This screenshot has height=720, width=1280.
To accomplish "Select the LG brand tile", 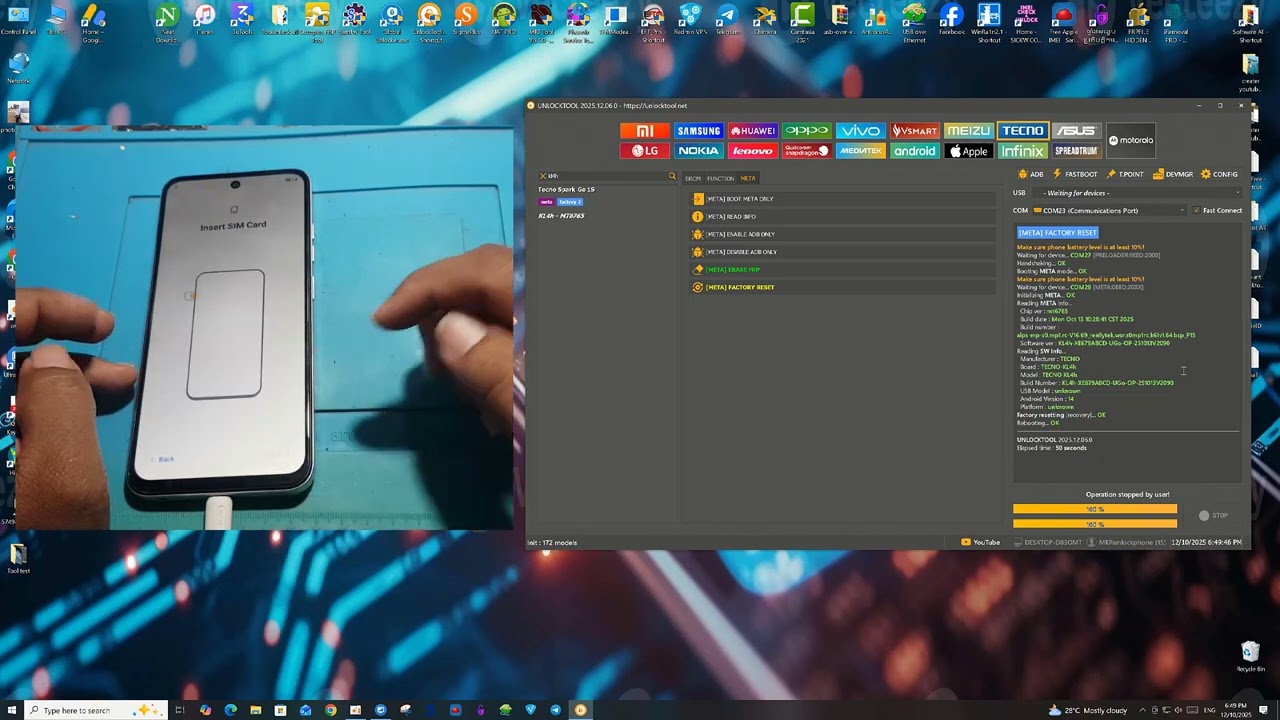I will click(645, 151).
